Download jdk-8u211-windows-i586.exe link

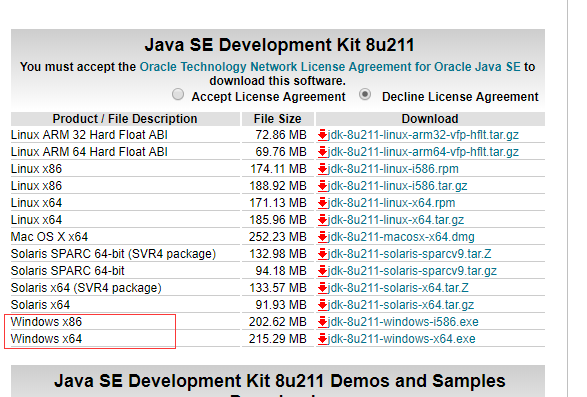pos(403,322)
